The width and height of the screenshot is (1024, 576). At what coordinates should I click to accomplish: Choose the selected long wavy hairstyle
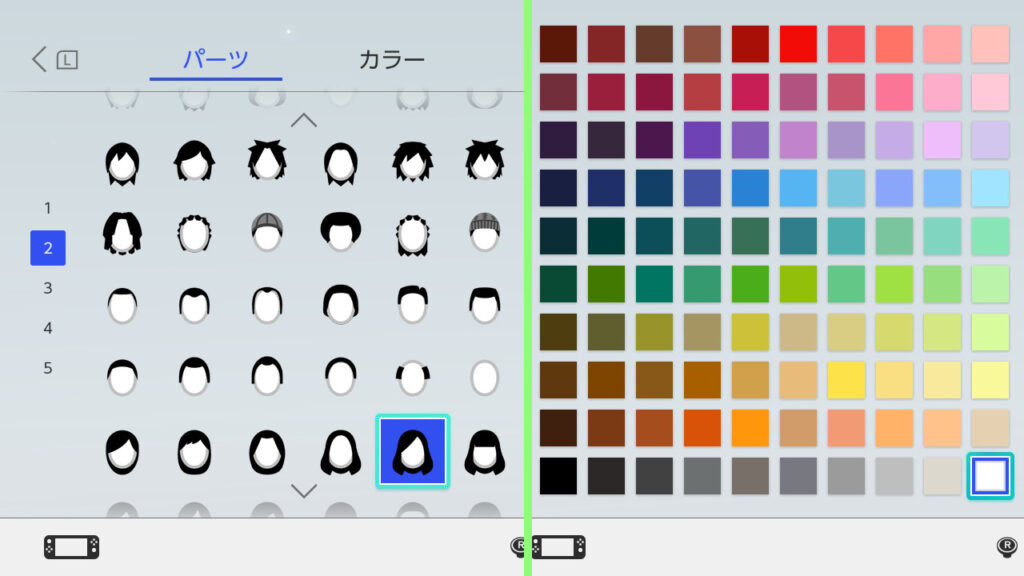pos(413,452)
